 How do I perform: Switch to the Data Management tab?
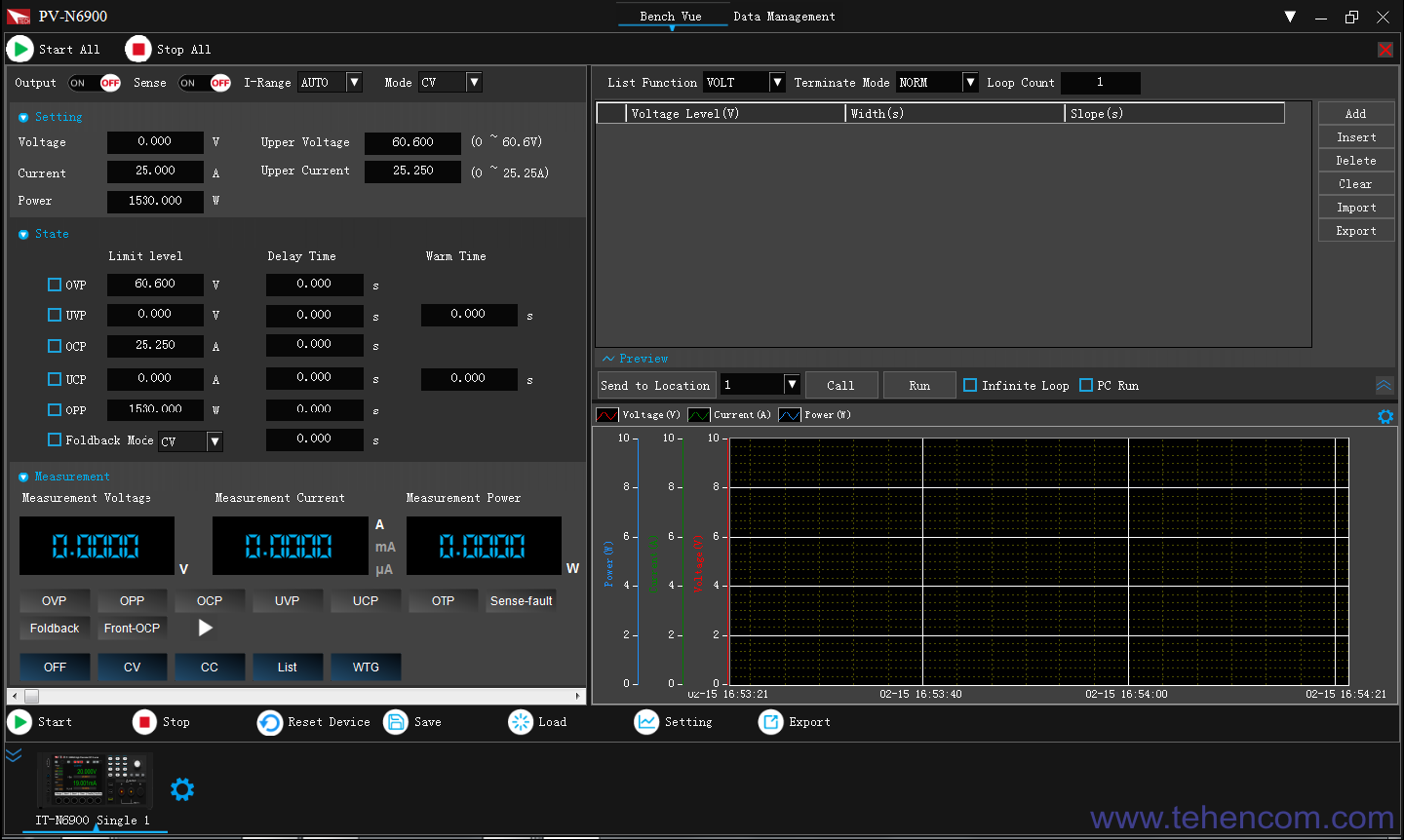[784, 17]
